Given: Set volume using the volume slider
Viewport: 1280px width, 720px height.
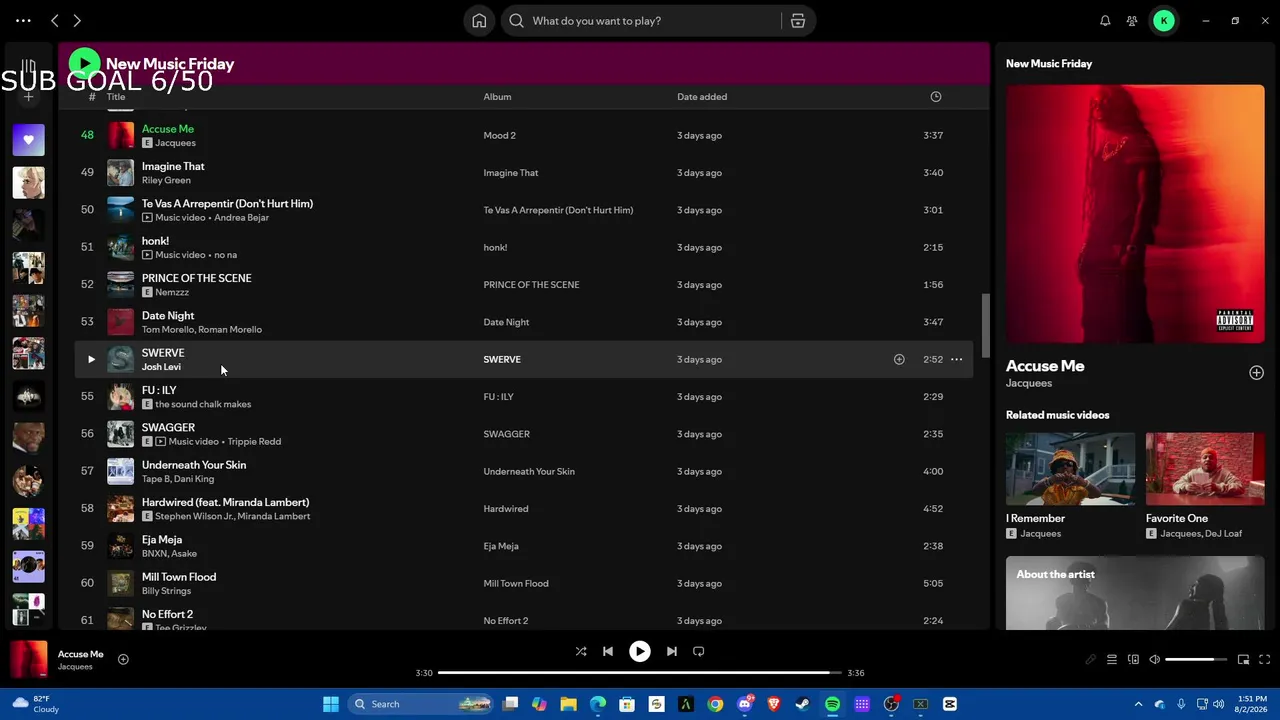Looking at the screenshot, I should [1196, 659].
